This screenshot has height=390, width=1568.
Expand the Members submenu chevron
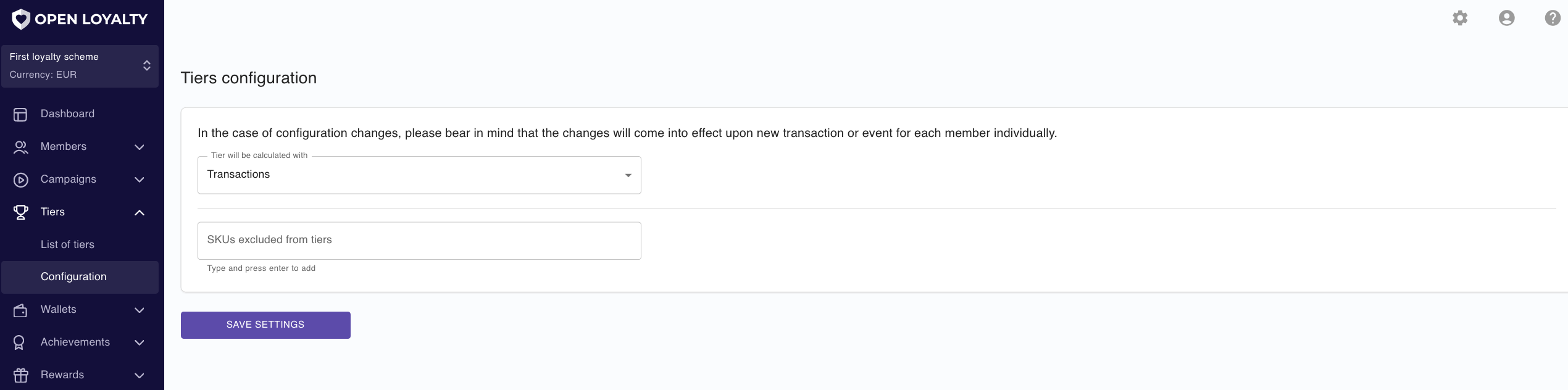pos(140,147)
